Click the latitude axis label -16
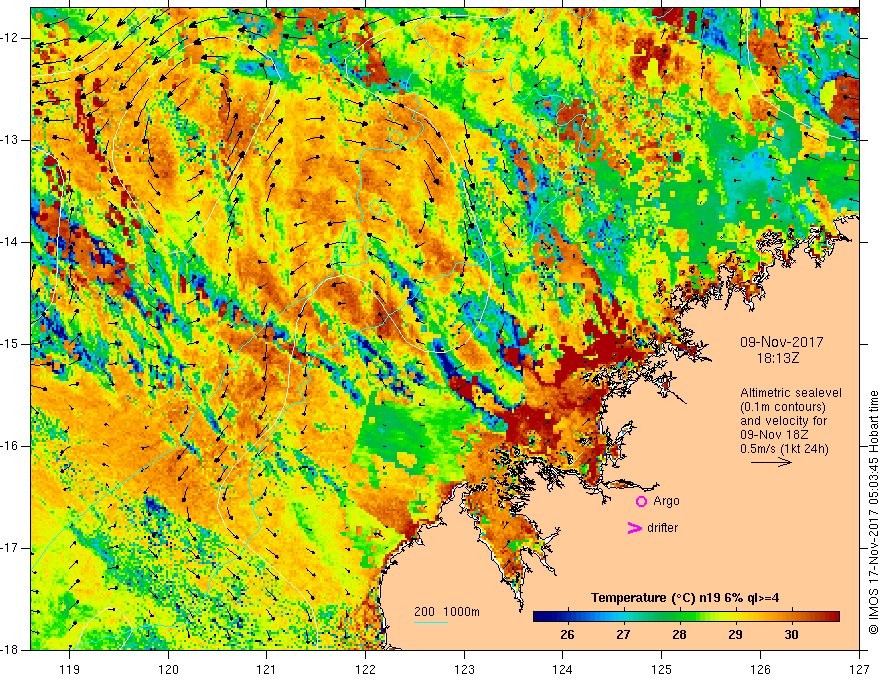The image size is (880, 680). coord(10,446)
